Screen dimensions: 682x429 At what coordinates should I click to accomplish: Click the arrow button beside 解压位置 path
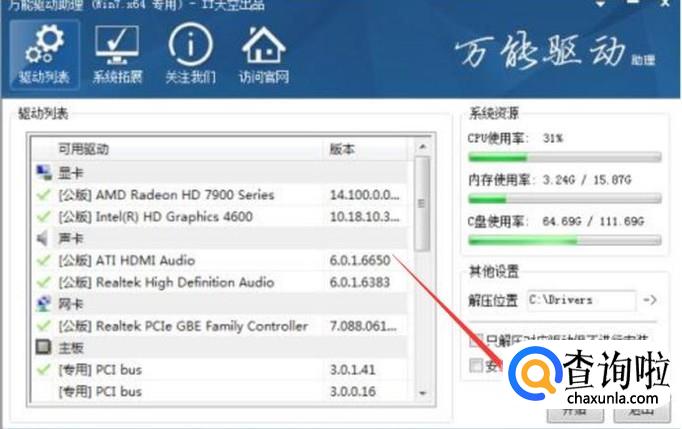coord(650,300)
